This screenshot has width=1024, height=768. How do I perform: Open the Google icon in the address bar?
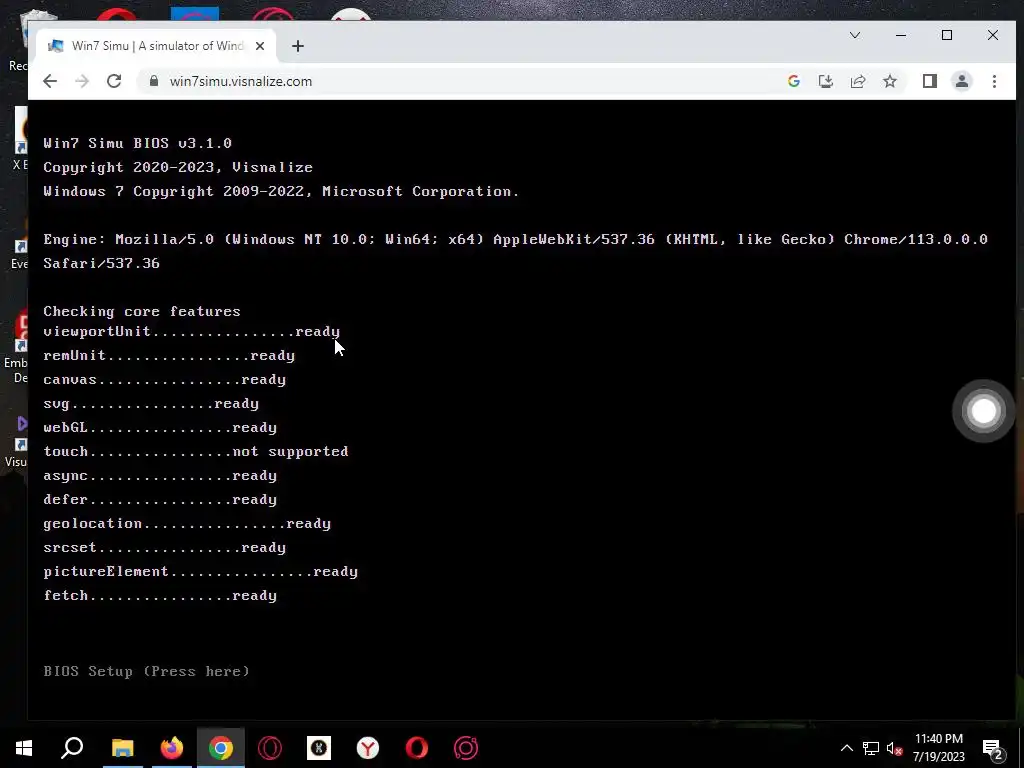(793, 81)
